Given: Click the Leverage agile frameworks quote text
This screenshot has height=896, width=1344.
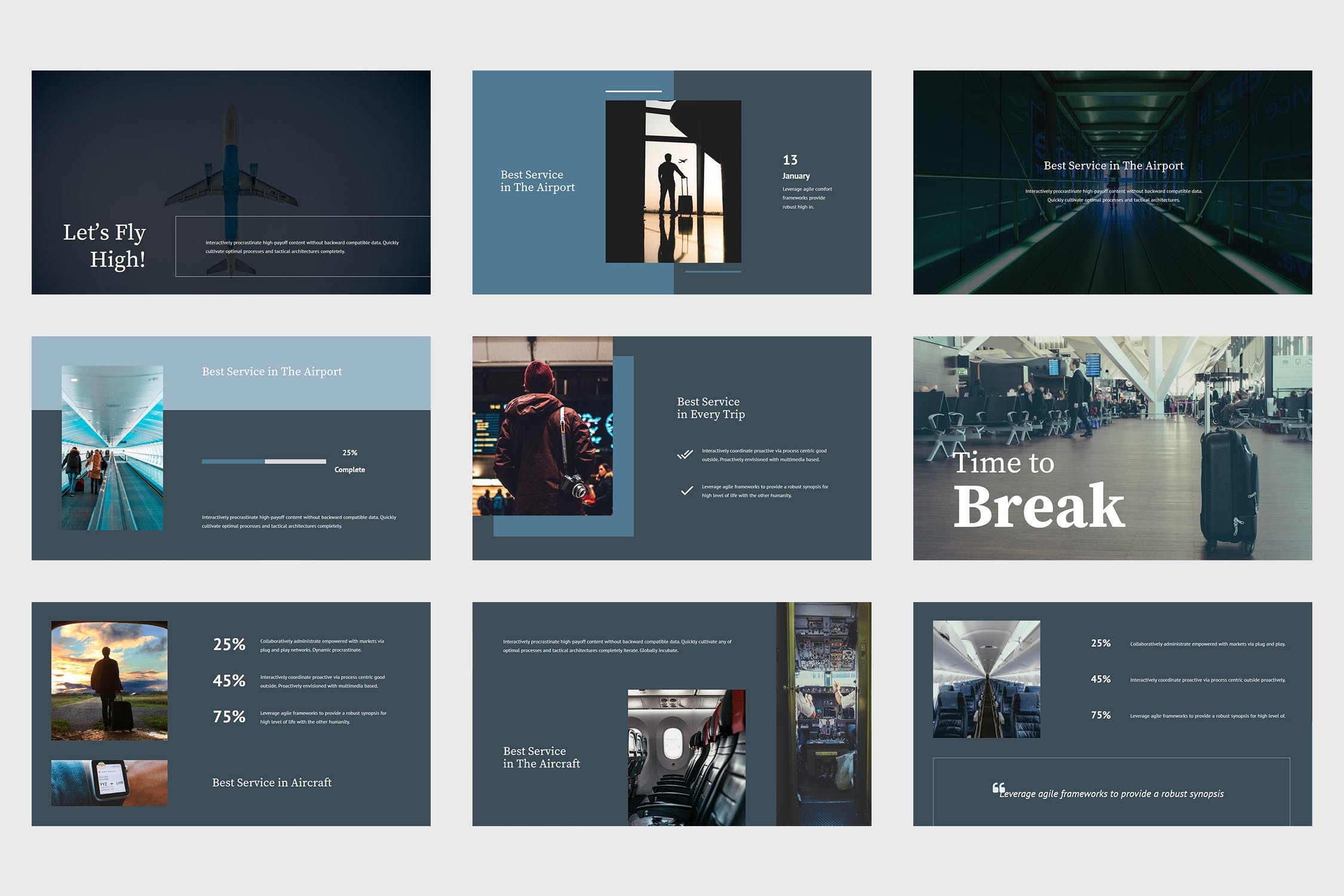Looking at the screenshot, I should (x=1111, y=794).
